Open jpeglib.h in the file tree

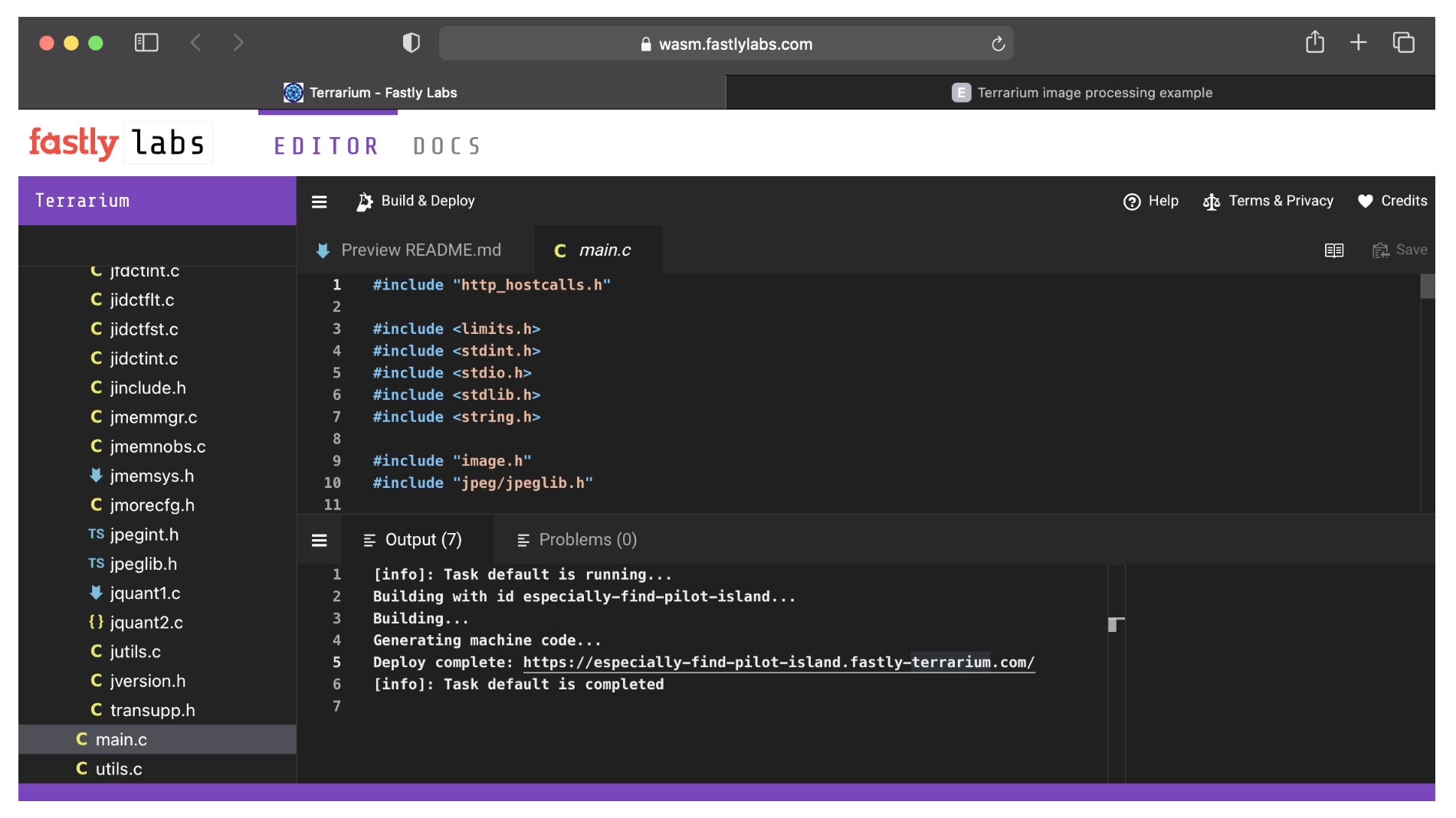coord(157,564)
